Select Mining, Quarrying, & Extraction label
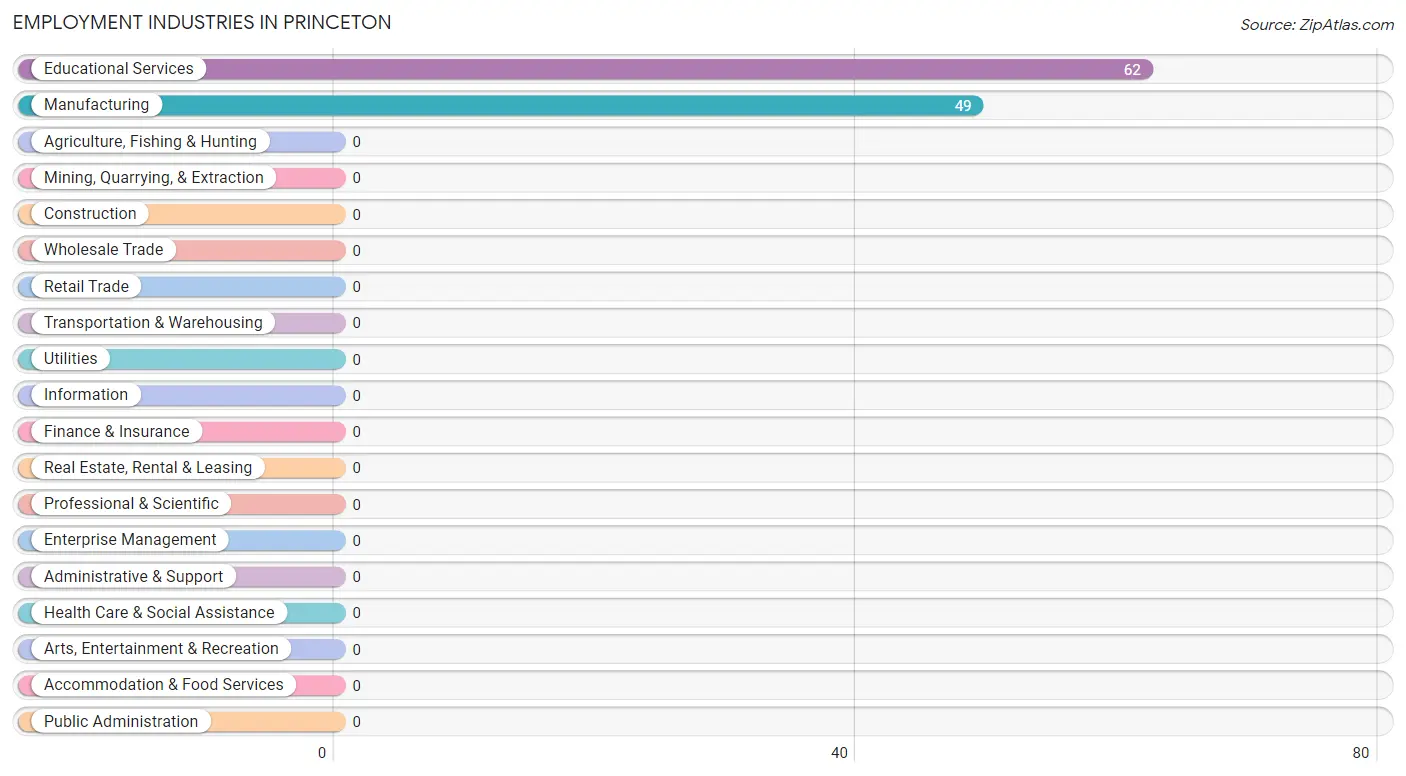The height and width of the screenshot is (776, 1406). (x=154, y=178)
